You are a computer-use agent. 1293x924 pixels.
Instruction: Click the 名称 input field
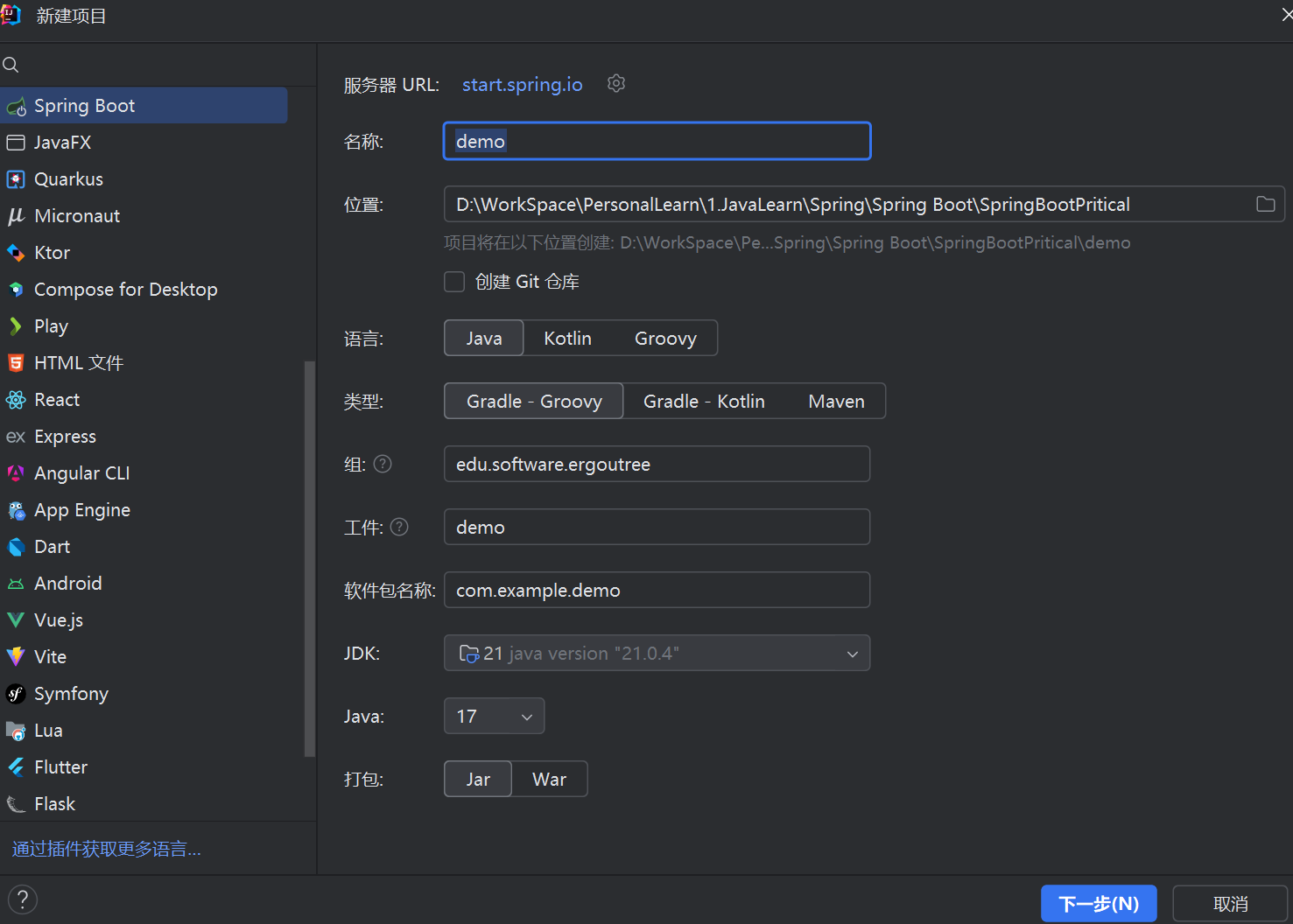click(657, 141)
